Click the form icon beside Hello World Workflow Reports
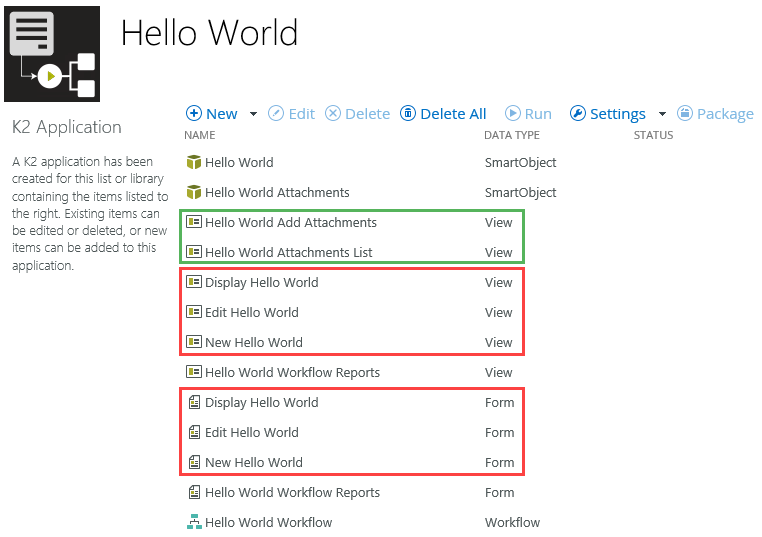 coord(194,492)
